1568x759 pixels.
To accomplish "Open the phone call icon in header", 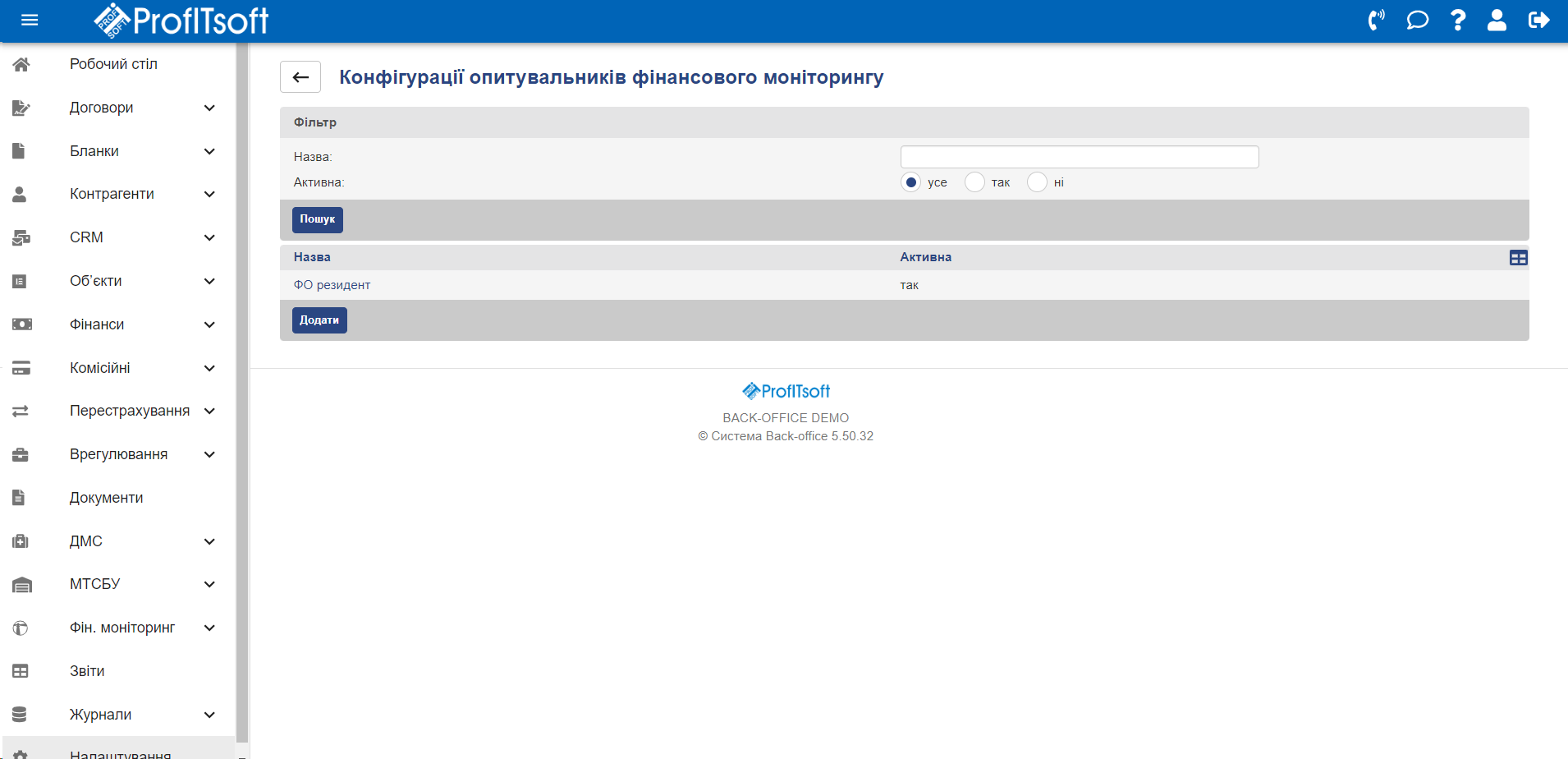I will [x=1376, y=21].
